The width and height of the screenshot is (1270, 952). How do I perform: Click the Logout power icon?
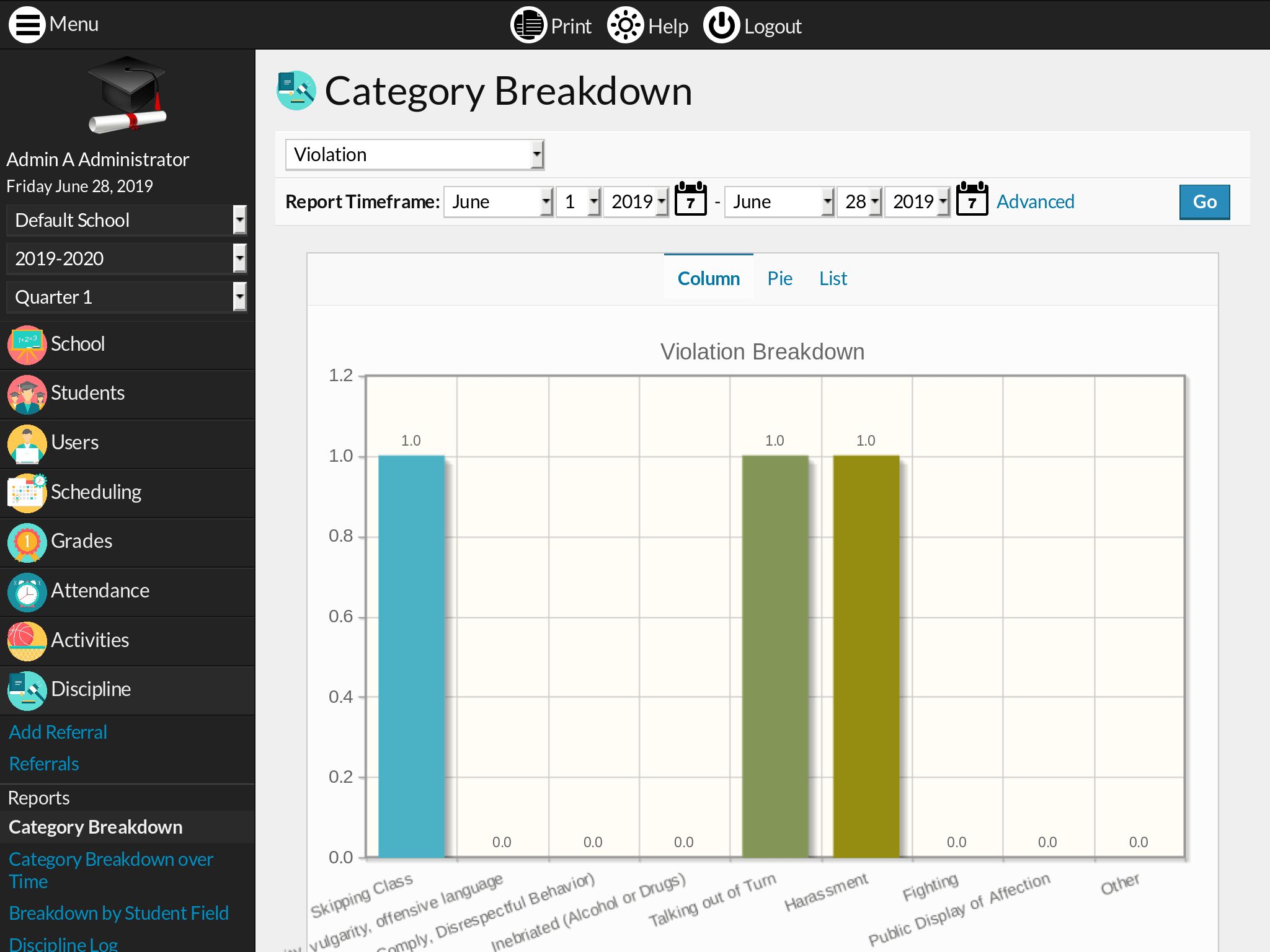click(721, 25)
